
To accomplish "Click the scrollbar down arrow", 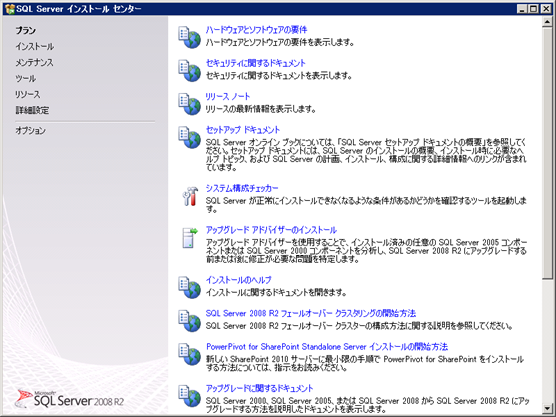I will 547,408.
